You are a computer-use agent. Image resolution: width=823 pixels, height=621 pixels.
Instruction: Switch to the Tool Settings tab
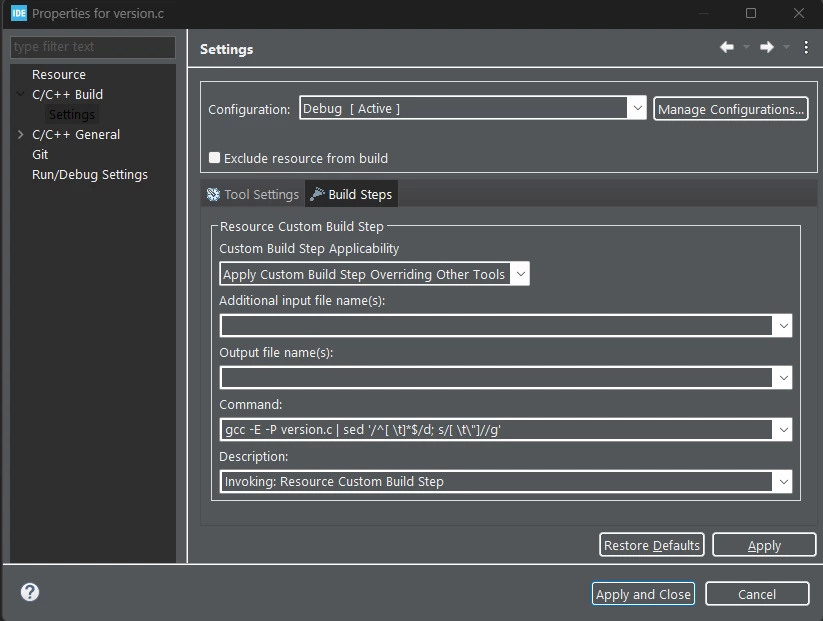pyautogui.click(x=253, y=194)
